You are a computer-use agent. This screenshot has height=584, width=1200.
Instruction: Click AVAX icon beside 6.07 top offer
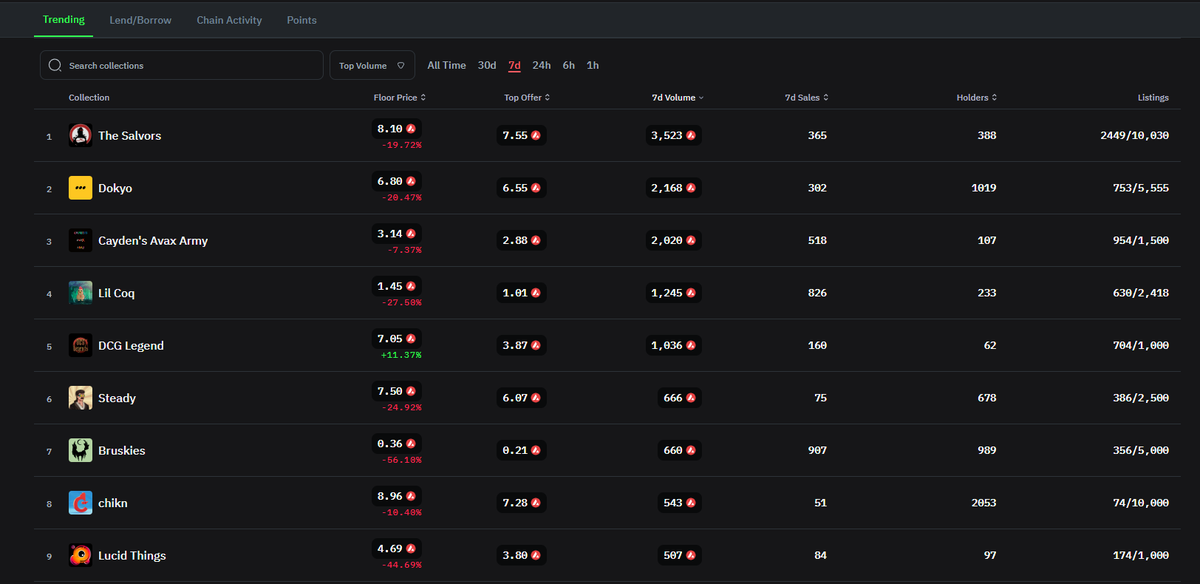coord(536,398)
